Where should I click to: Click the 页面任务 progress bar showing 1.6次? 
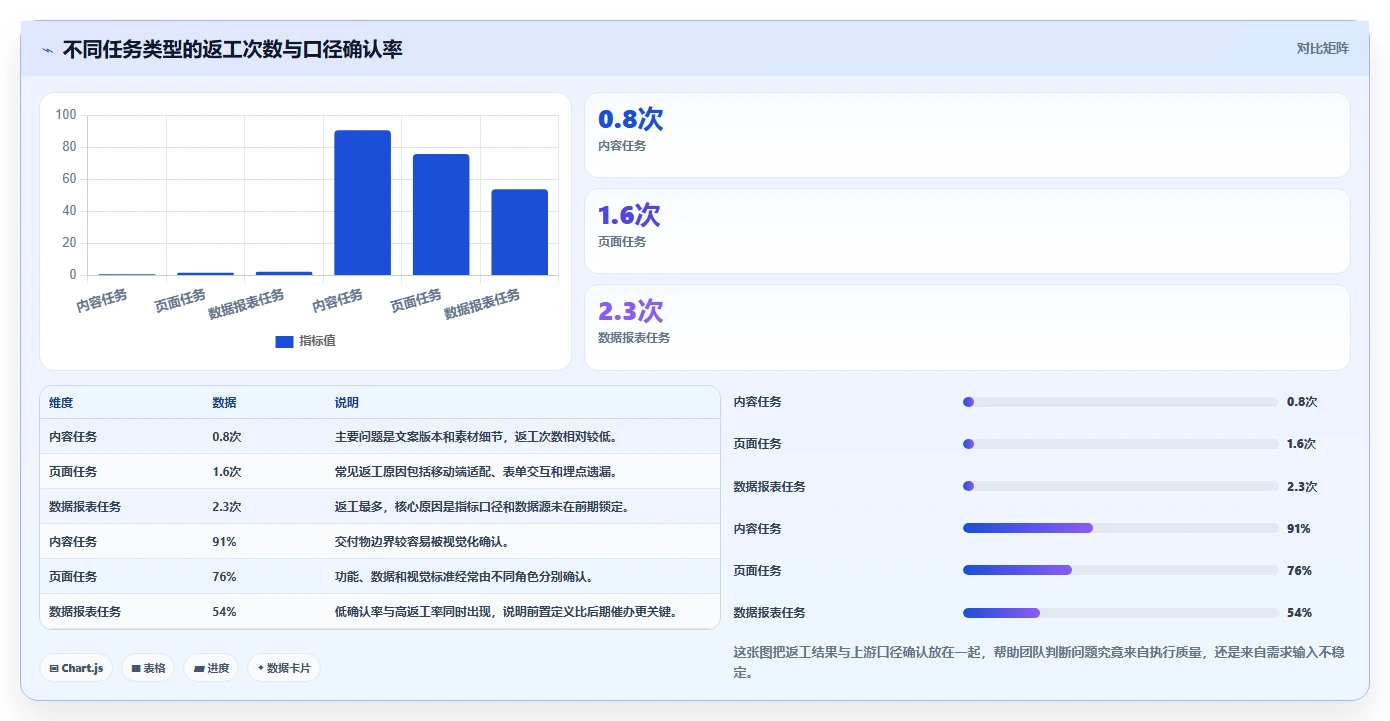pyautogui.click(x=1120, y=444)
